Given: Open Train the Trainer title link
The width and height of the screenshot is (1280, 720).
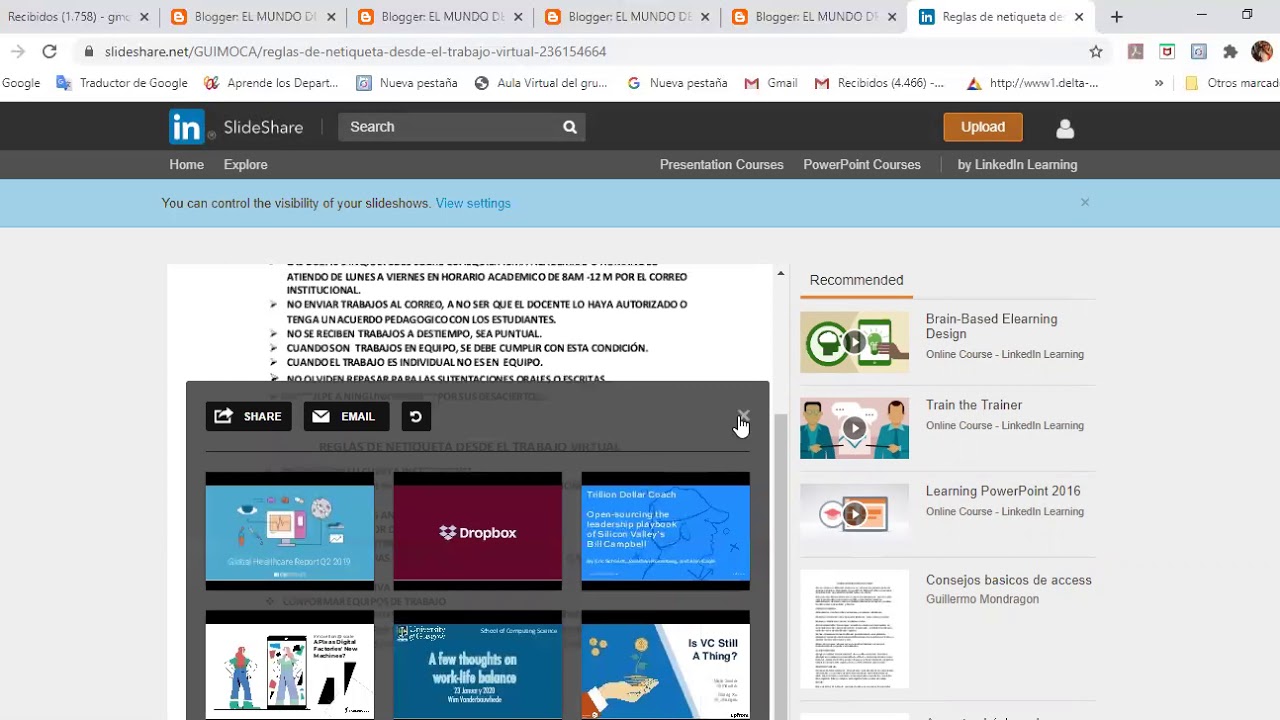Looking at the screenshot, I should coord(974,405).
